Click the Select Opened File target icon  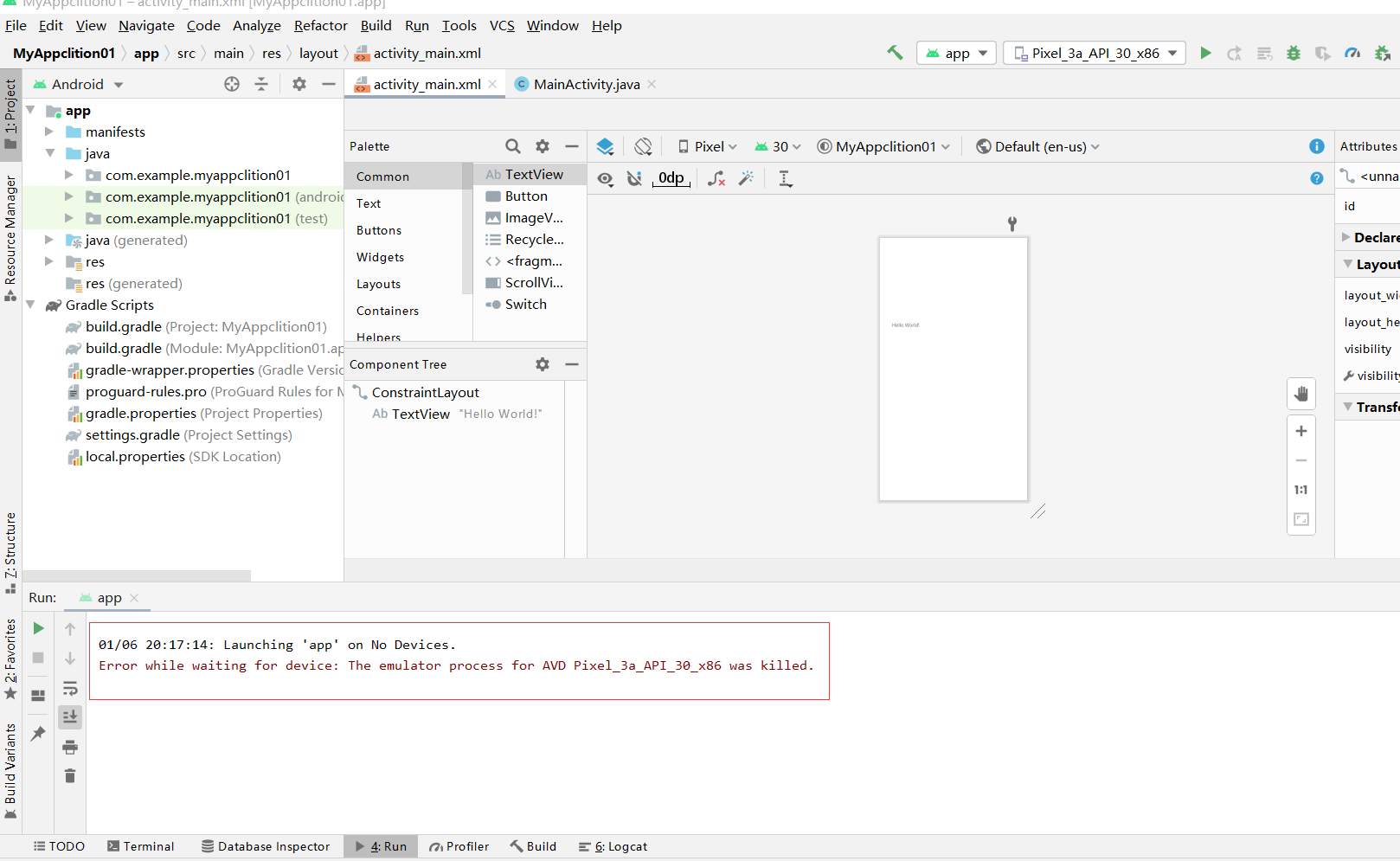(x=232, y=84)
